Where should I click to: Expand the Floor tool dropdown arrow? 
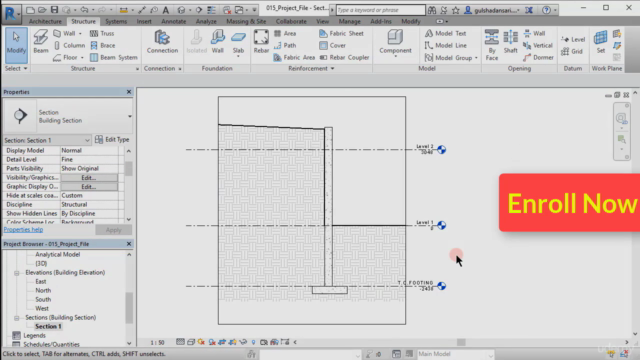click(x=82, y=58)
